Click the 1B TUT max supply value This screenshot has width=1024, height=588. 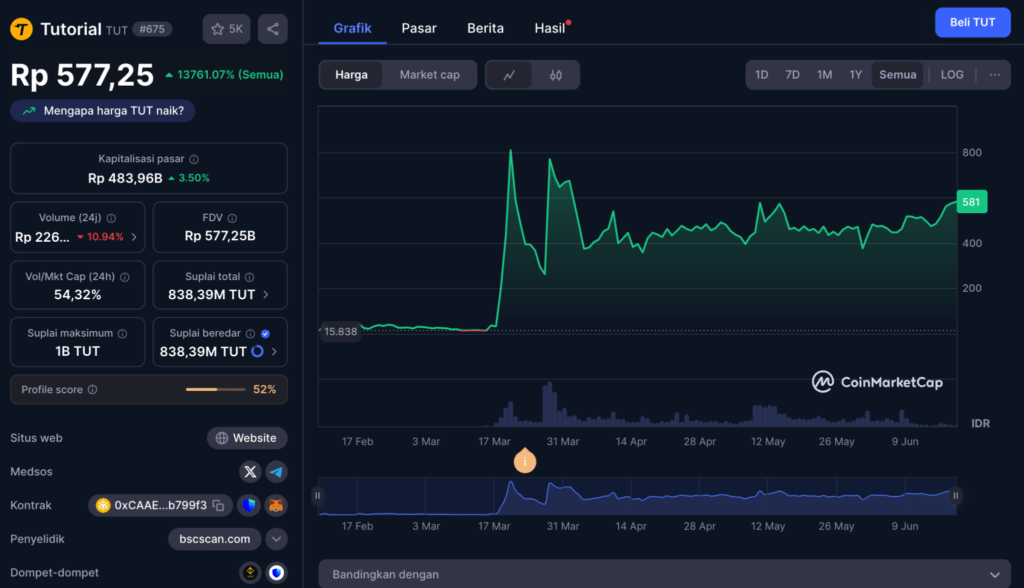click(x=78, y=351)
